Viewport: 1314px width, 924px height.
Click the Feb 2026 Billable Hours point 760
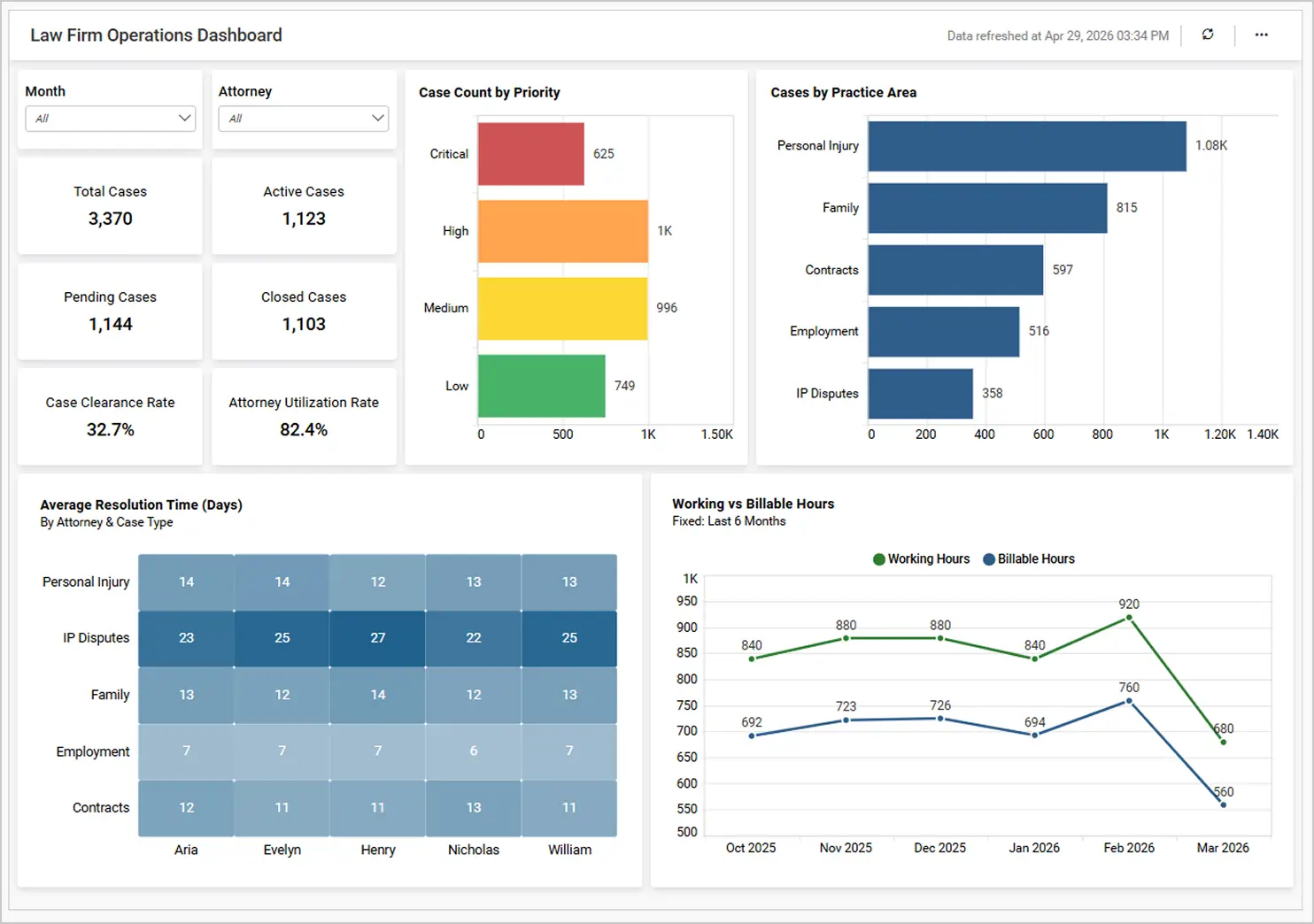coord(1129,701)
